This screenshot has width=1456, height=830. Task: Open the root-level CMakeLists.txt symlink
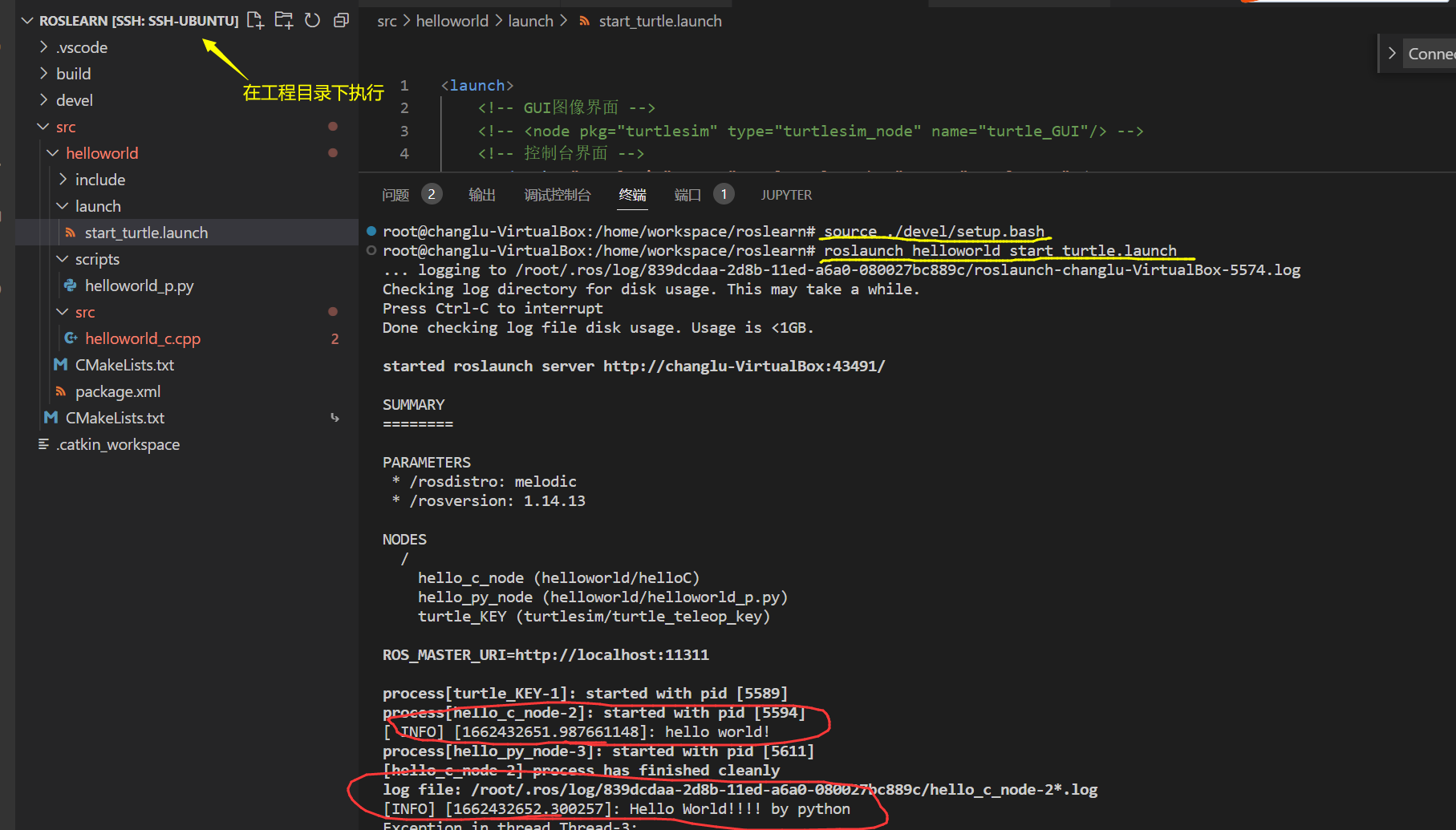tap(115, 418)
